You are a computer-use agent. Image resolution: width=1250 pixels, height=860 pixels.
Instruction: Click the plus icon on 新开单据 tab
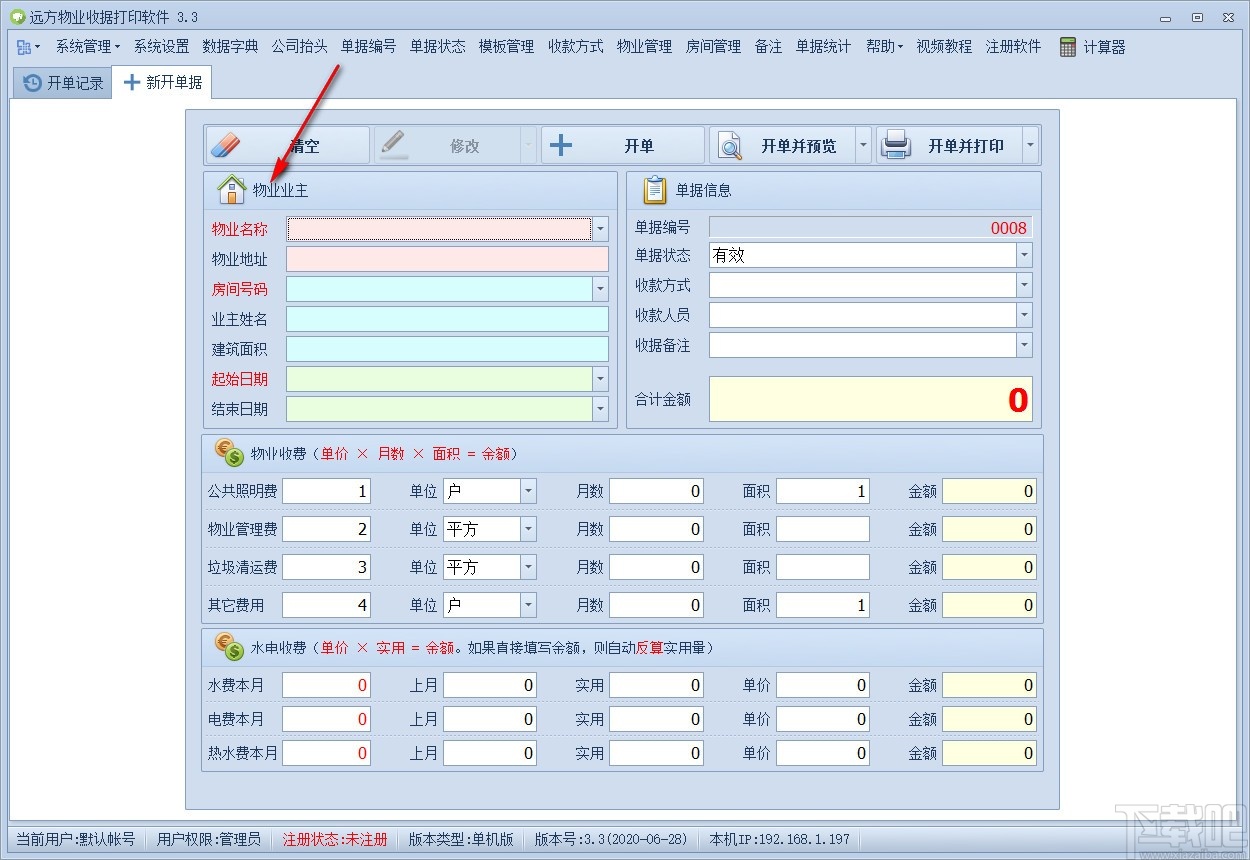pos(131,82)
